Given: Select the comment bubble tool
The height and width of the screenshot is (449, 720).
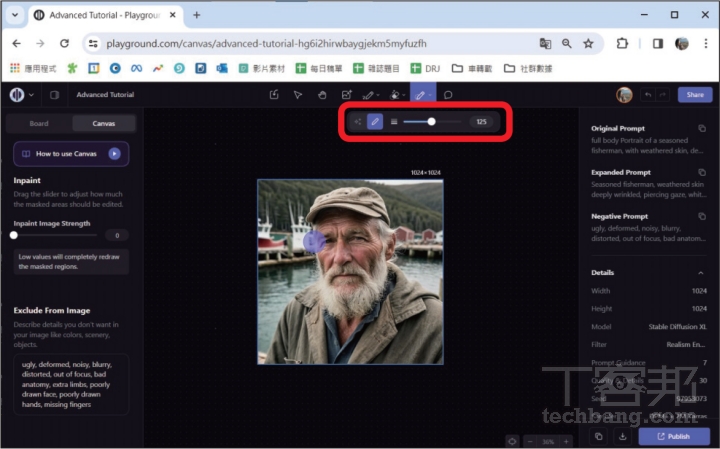Looking at the screenshot, I should [x=448, y=95].
